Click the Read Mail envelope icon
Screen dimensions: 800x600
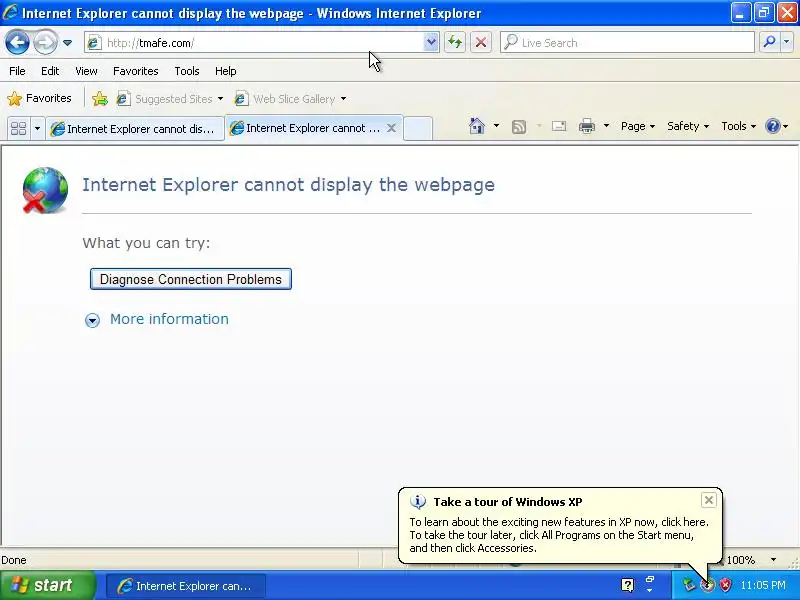[x=559, y=126]
